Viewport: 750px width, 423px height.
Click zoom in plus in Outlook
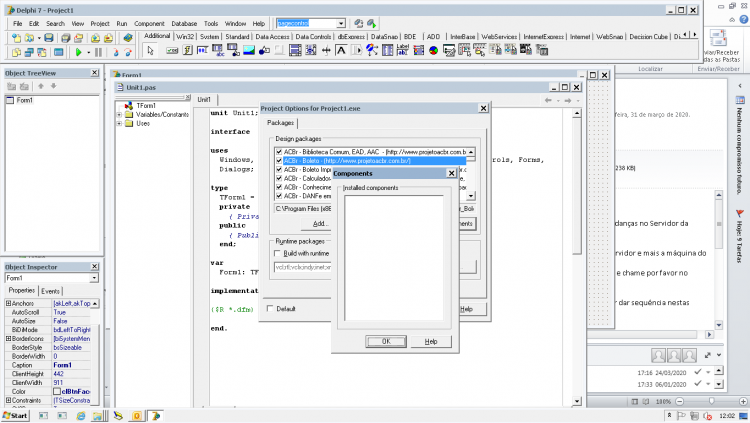point(743,401)
